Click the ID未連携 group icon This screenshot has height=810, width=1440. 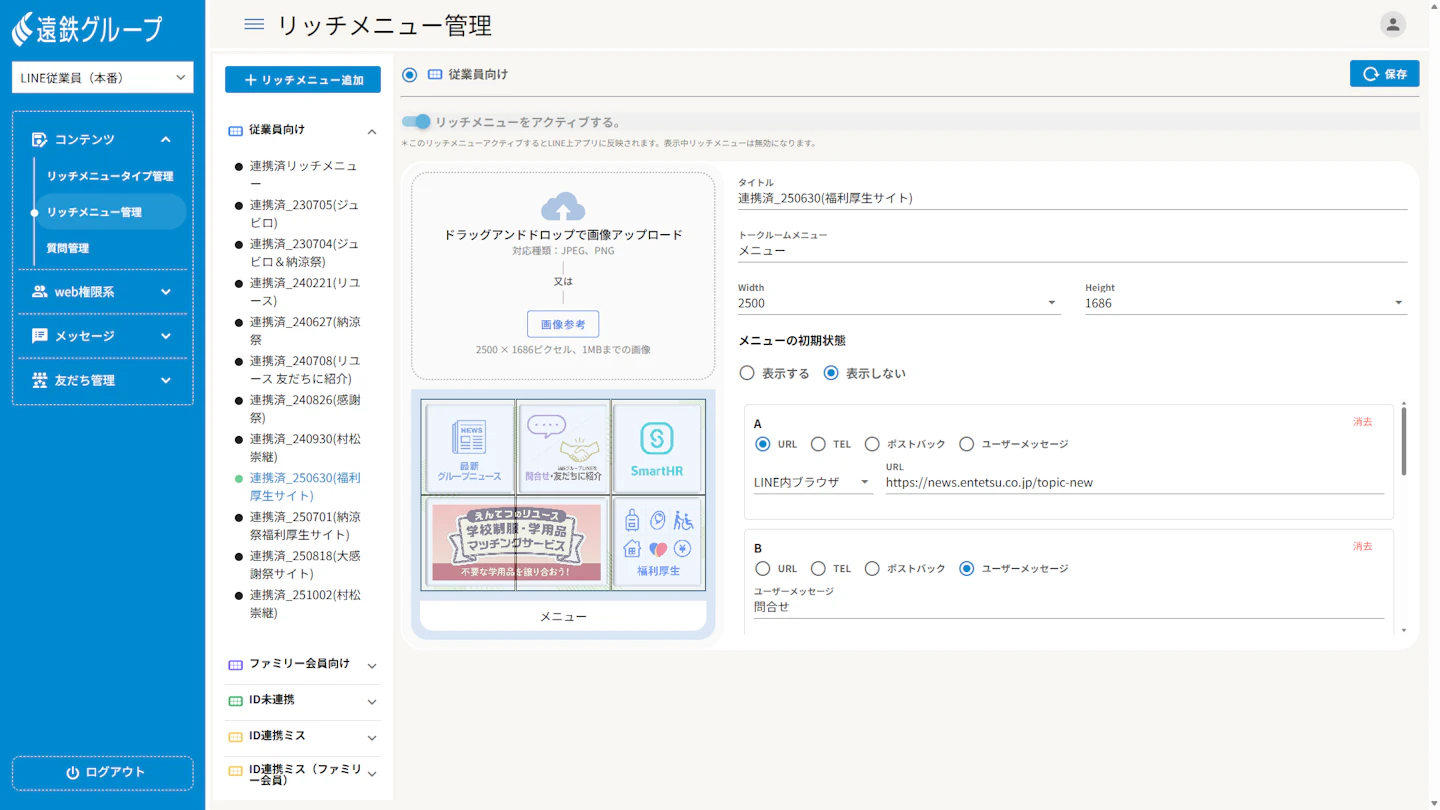pyautogui.click(x=236, y=701)
